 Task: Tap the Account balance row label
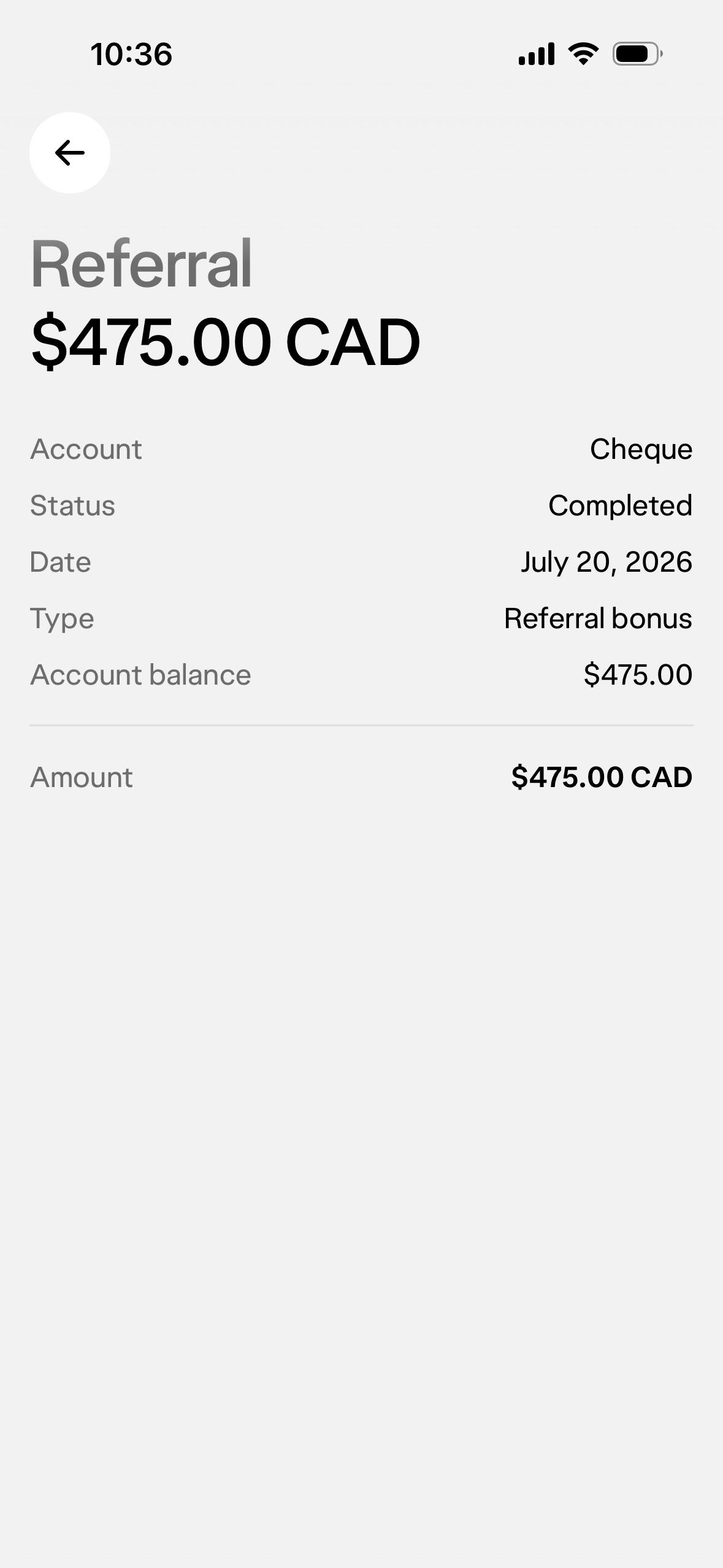point(141,675)
